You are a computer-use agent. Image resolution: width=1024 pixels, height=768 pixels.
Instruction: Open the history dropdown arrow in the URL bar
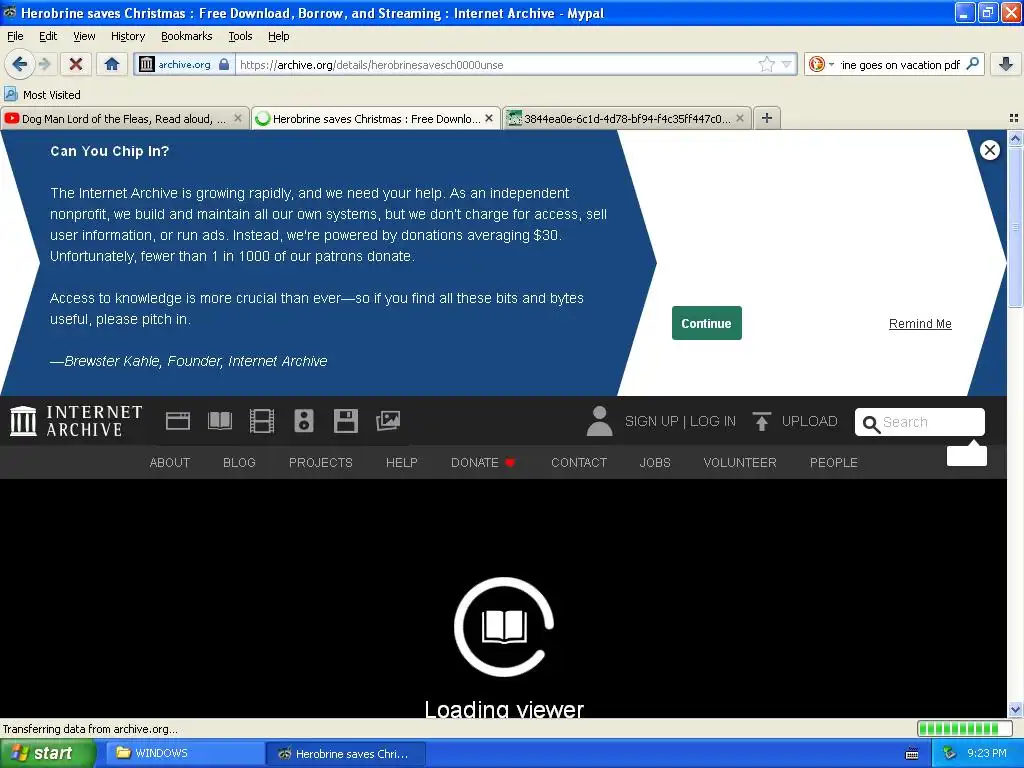point(786,64)
